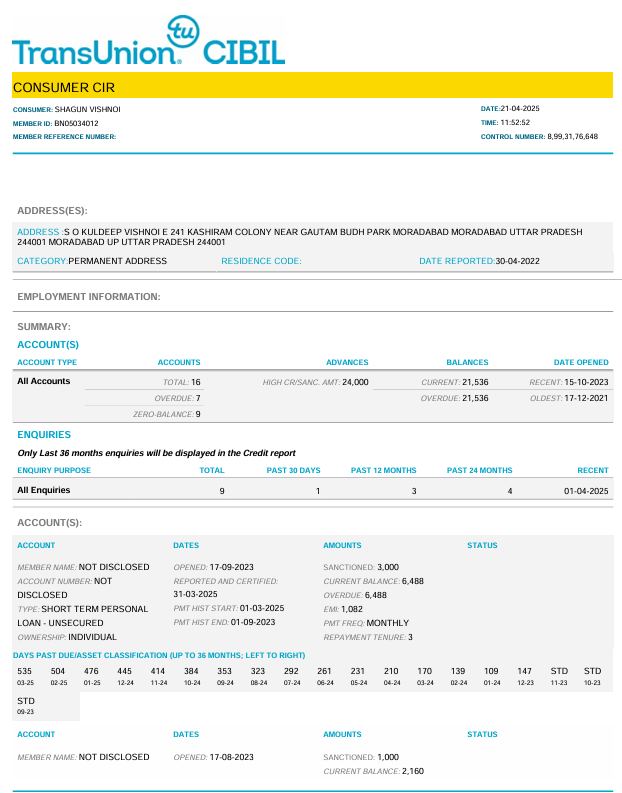
Task: Select payment history start 01-03-2025
Action: pyautogui.click(x=262, y=608)
